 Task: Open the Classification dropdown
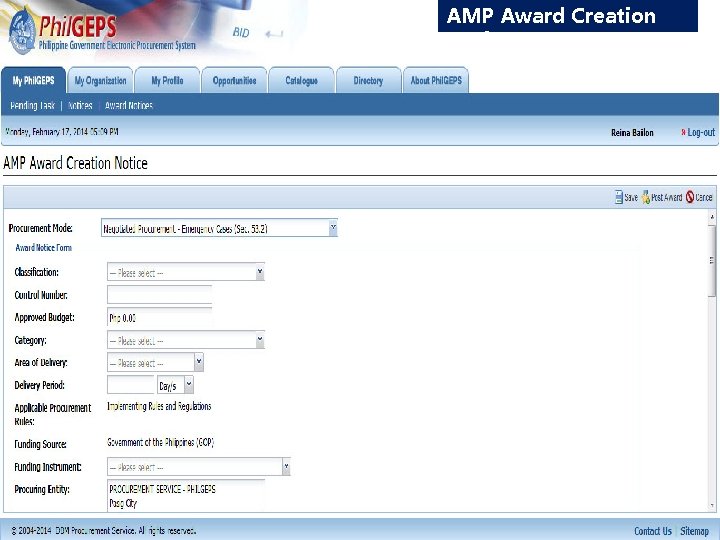(260, 272)
